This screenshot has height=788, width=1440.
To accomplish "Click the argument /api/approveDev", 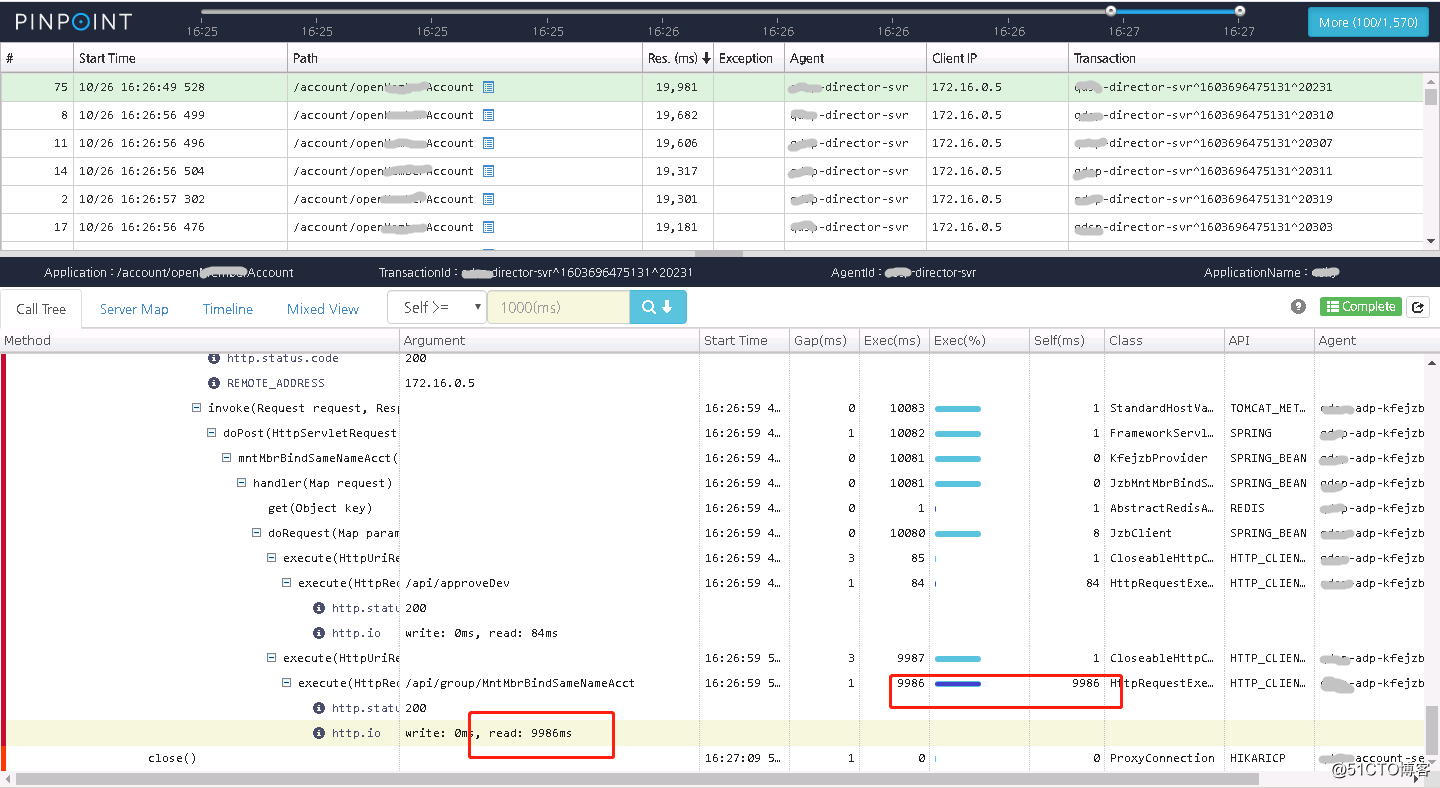I will pyautogui.click(x=458, y=583).
